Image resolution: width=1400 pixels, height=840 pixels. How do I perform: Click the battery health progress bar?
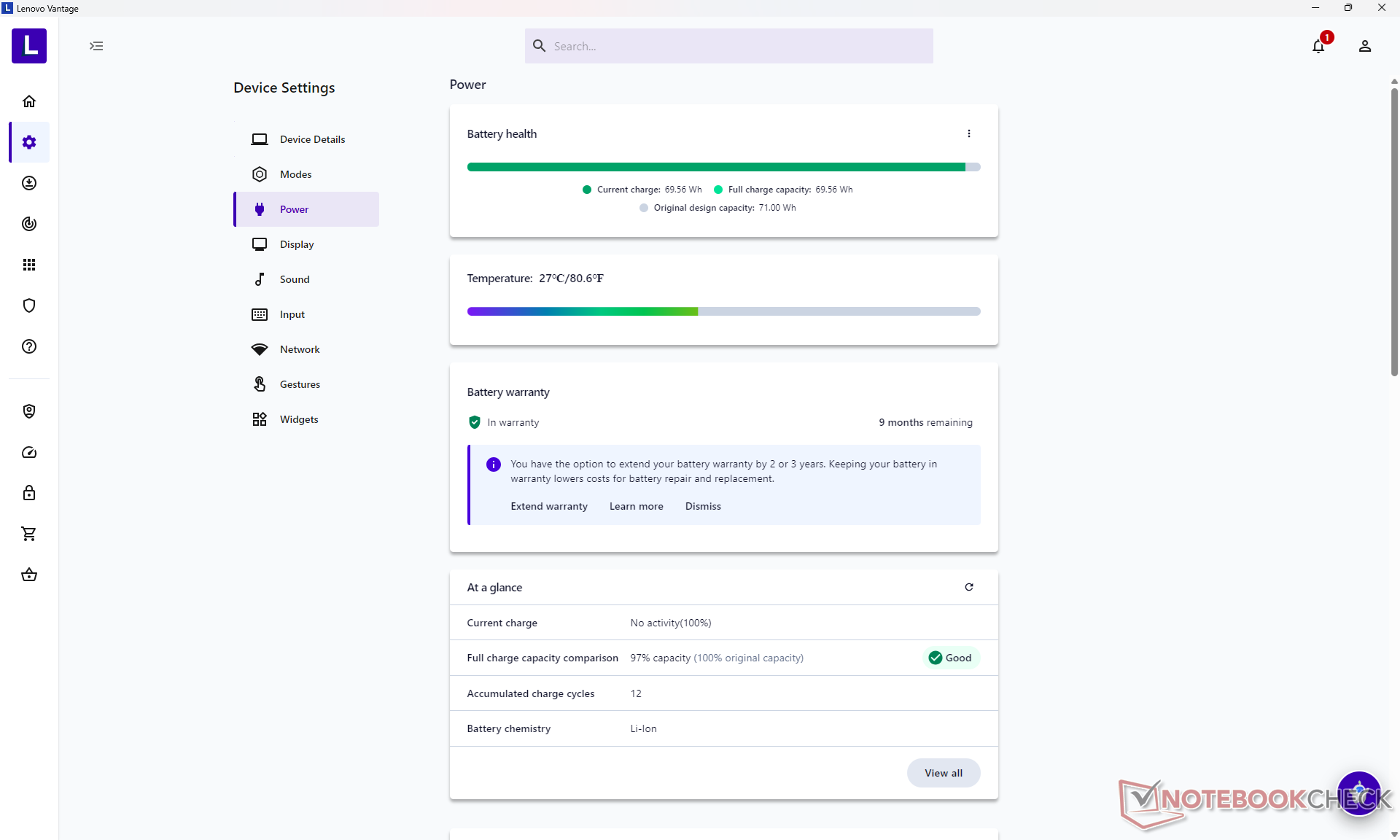click(723, 167)
